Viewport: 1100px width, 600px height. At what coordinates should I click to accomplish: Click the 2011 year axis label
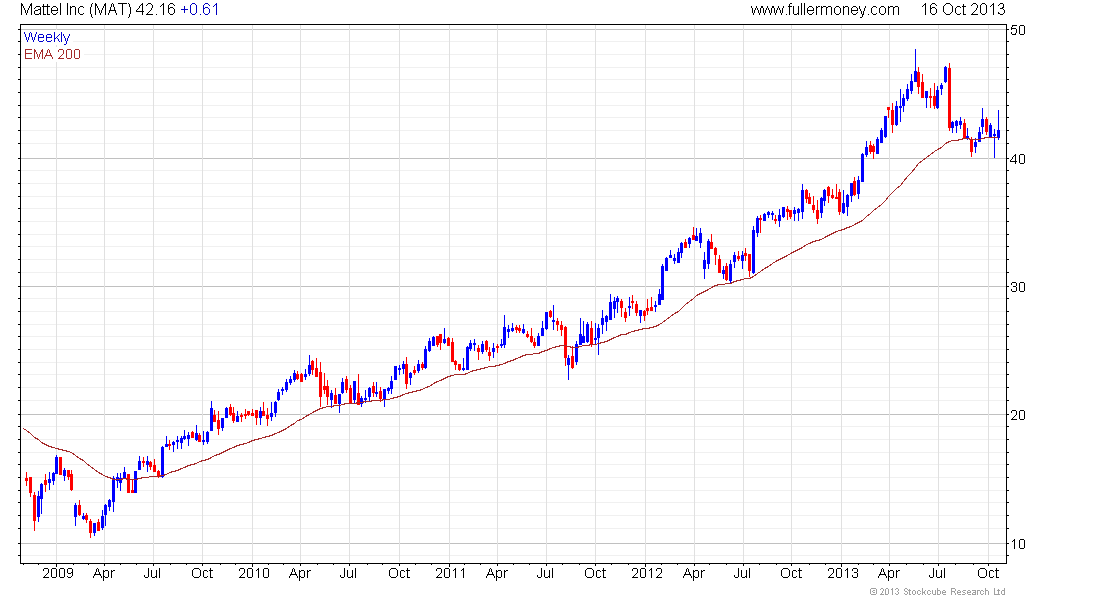point(450,573)
